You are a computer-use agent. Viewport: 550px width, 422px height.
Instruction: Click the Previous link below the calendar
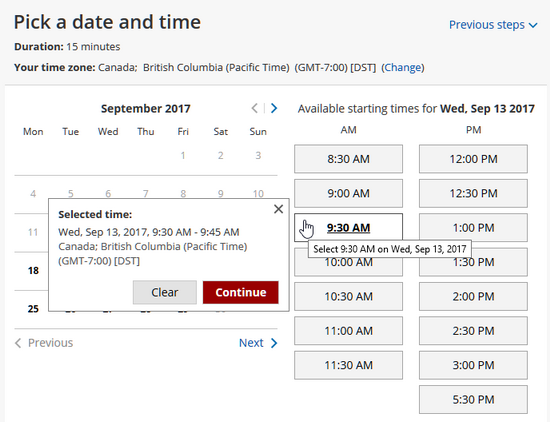(44, 343)
